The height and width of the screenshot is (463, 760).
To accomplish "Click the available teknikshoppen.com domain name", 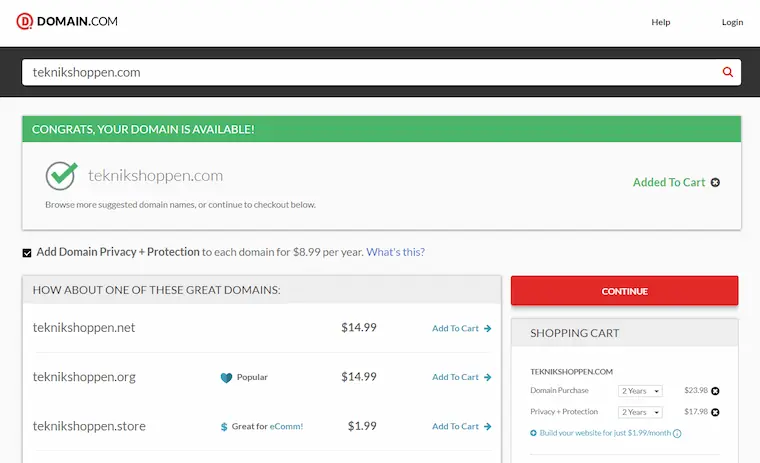I will click(x=156, y=176).
